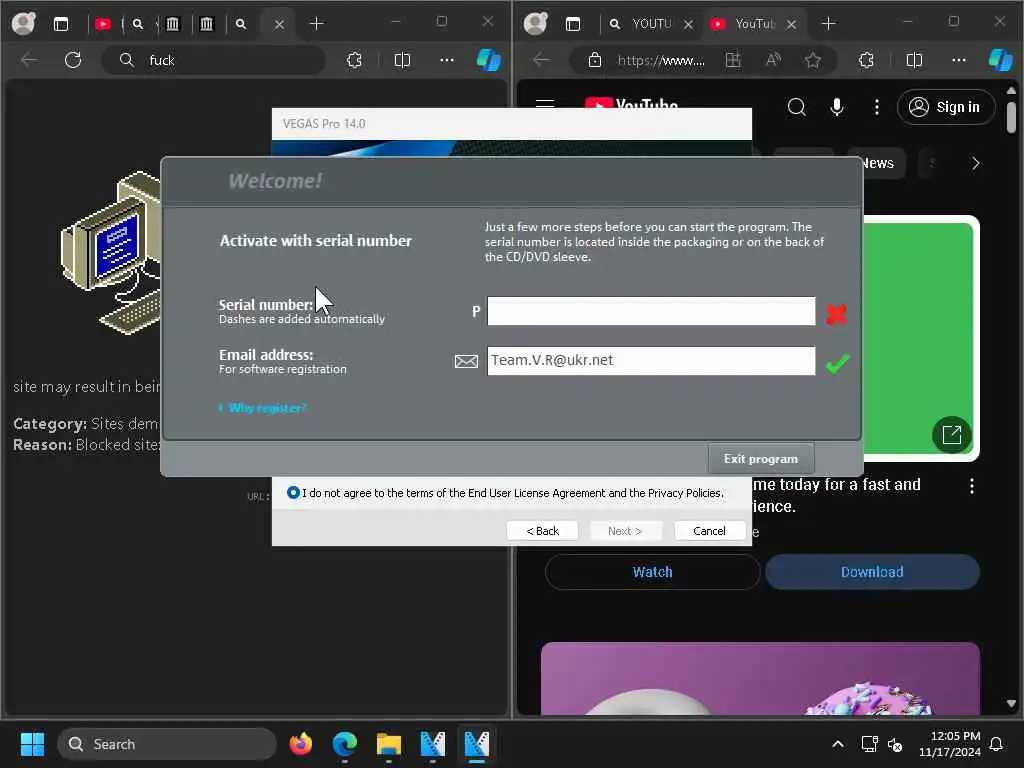Close the YouTube tab in the right window
Screen dimensions: 1024x768
tap(791, 24)
